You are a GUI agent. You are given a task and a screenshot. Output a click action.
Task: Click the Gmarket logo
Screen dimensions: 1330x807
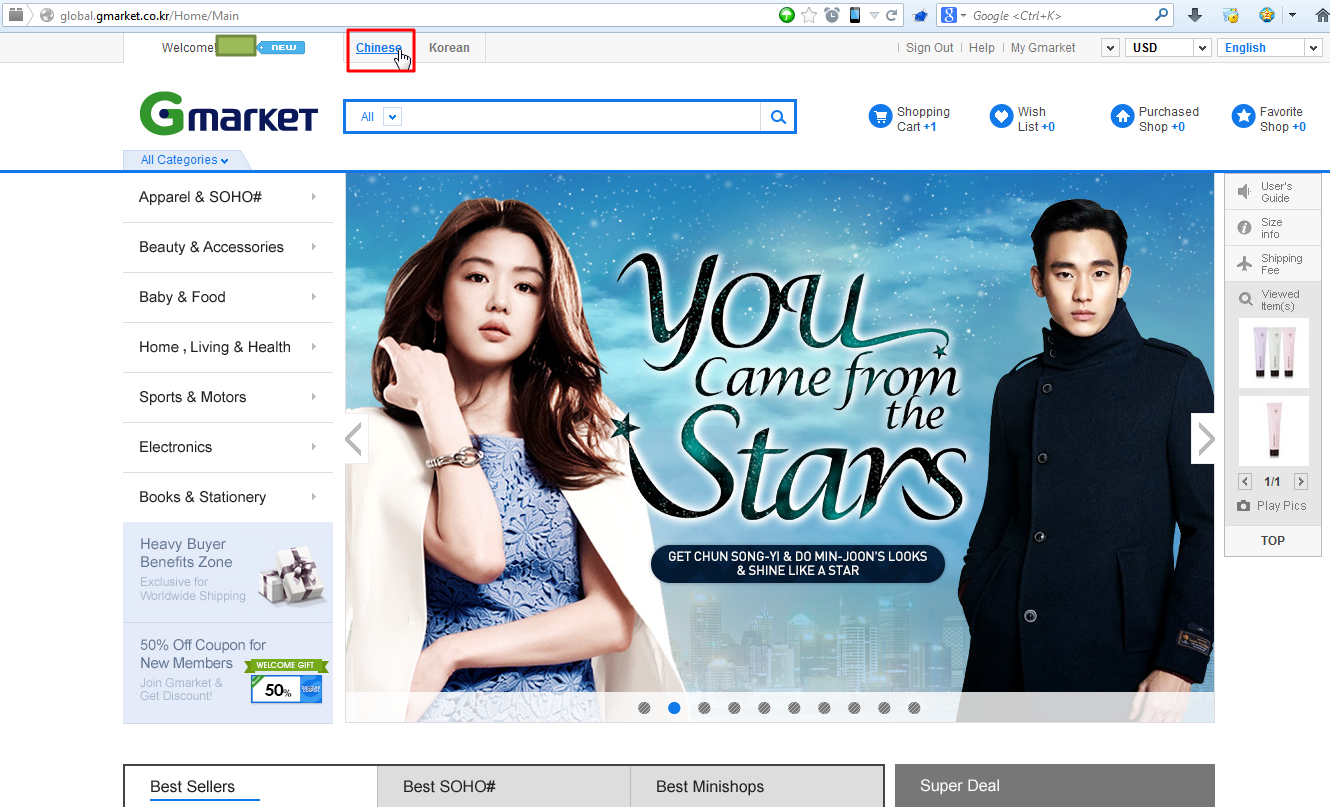click(228, 115)
